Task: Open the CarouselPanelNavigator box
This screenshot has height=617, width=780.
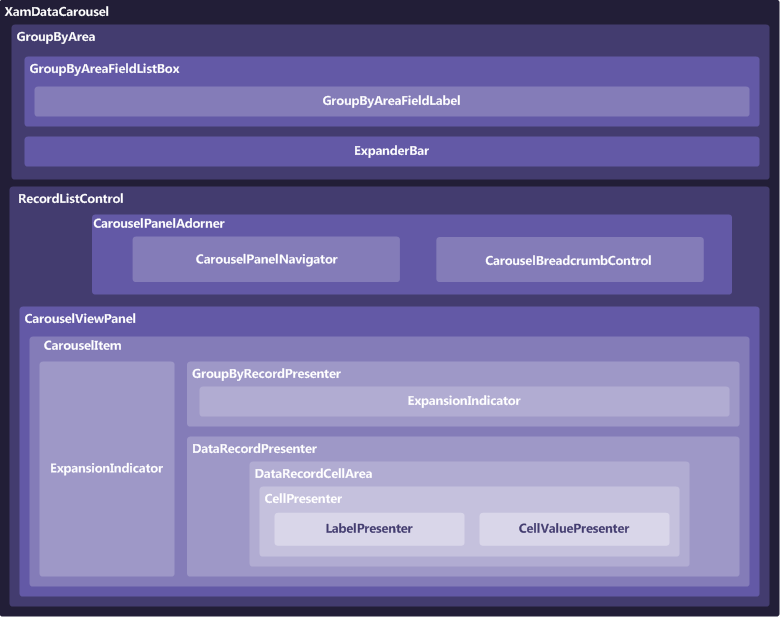Action: [x=266, y=259]
